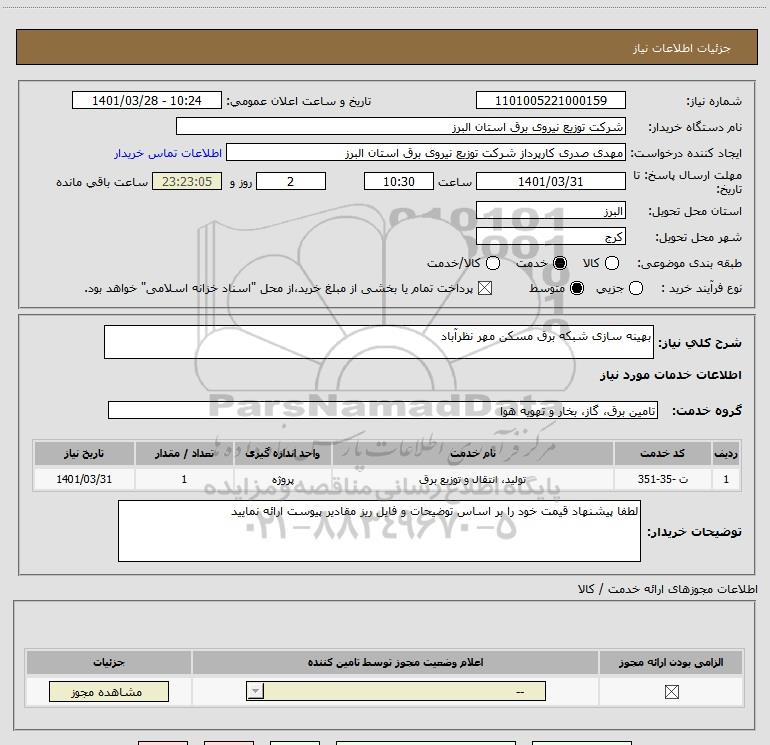
Task: Toggle the mandatory permit checkbox
Action: tap(671, 692)
